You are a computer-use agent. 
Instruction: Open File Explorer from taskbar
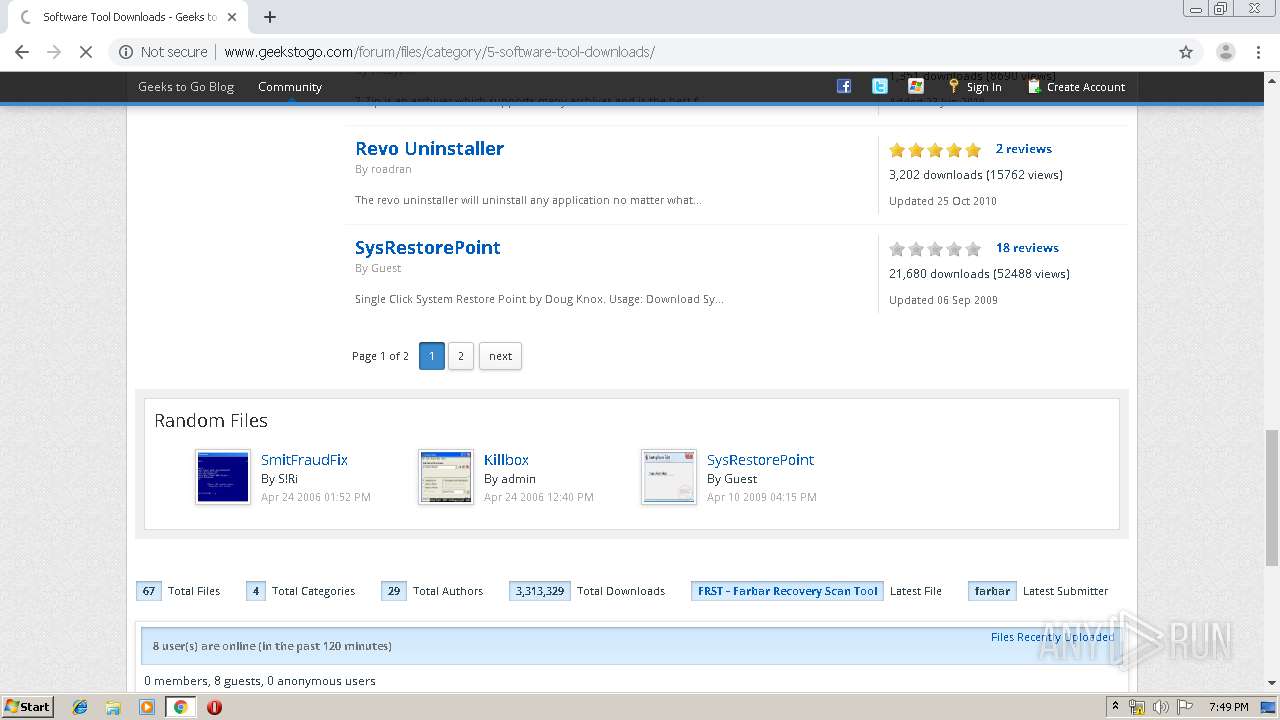pos(113,707)
